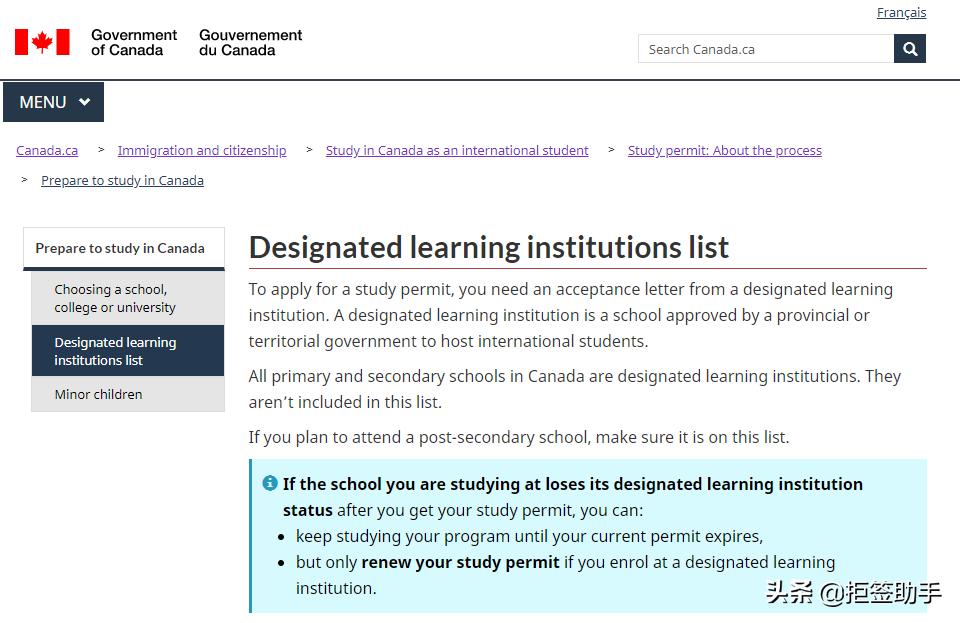Screen dimensions: 960x623
Task: Click Prepare to study in Canada breadcrumb
Action: point(122,181)
